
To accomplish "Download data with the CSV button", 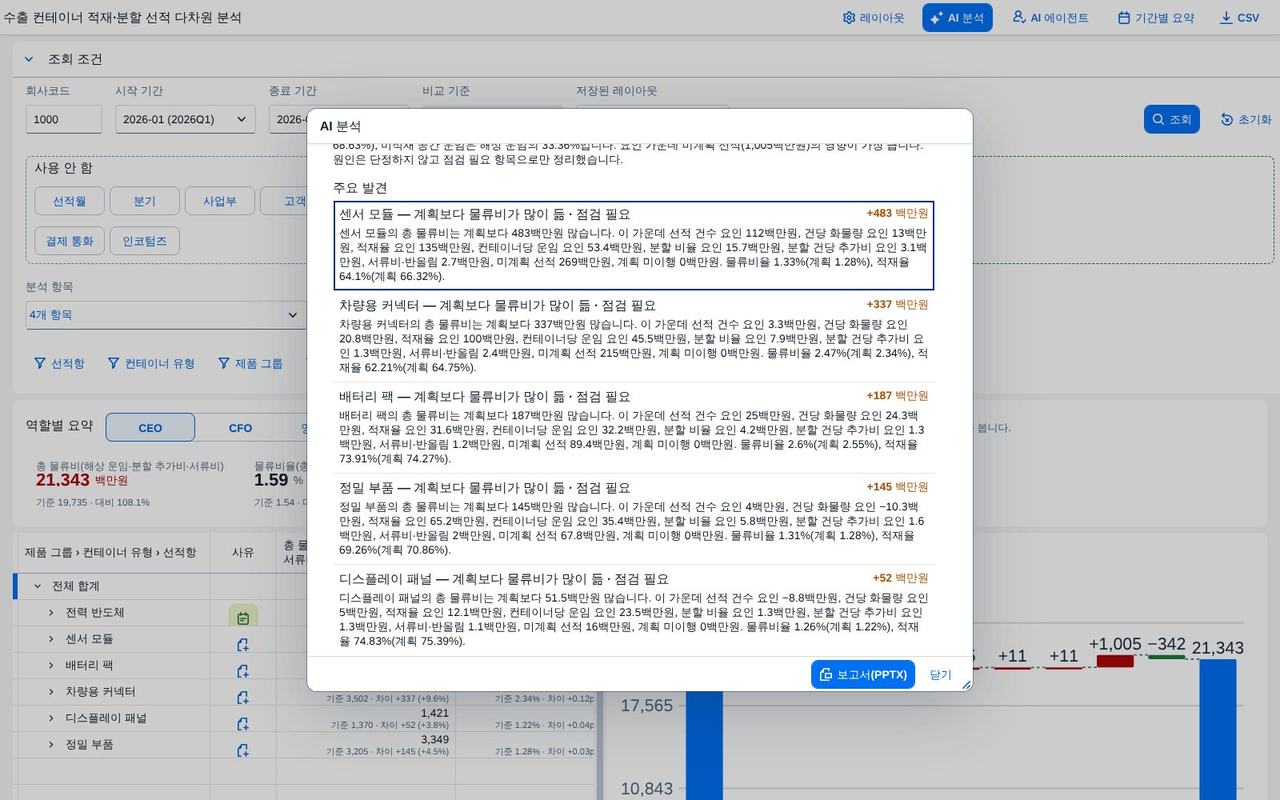I will [x=1240, y=18].
